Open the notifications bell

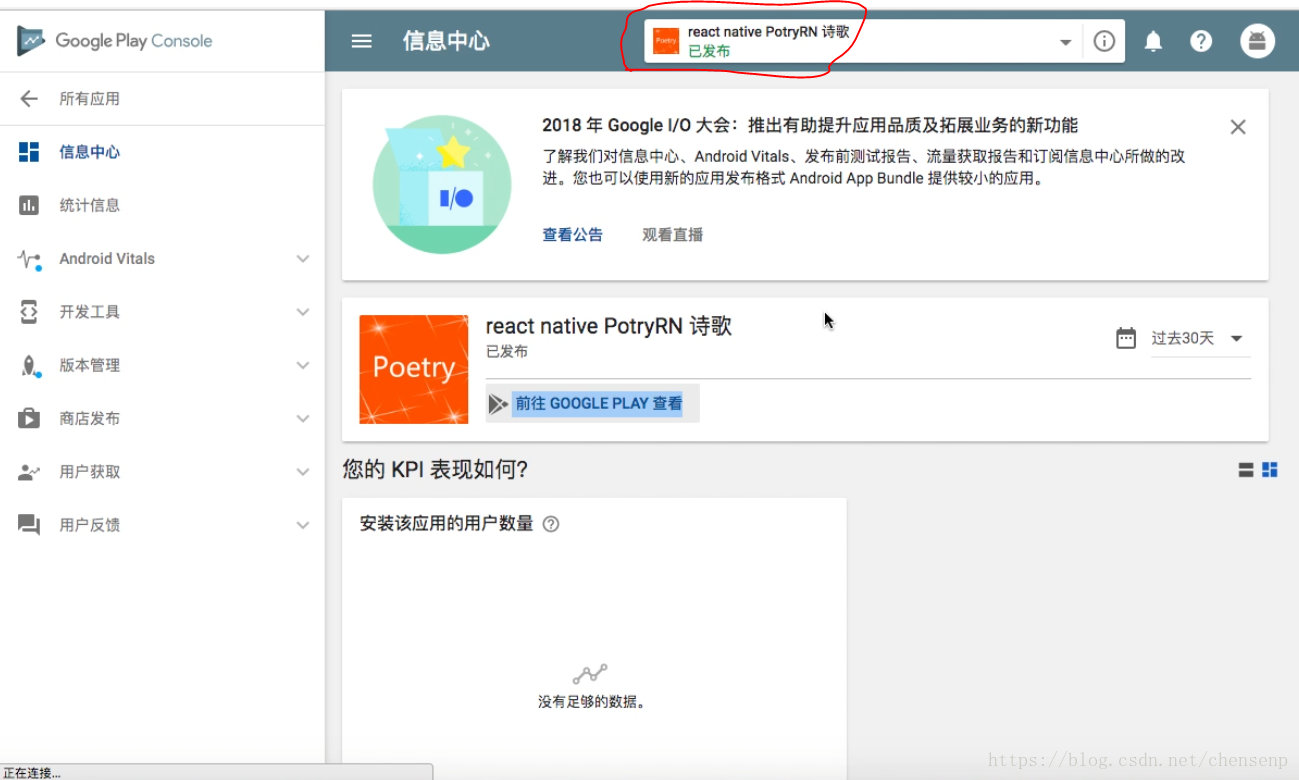click(1153, 41)
